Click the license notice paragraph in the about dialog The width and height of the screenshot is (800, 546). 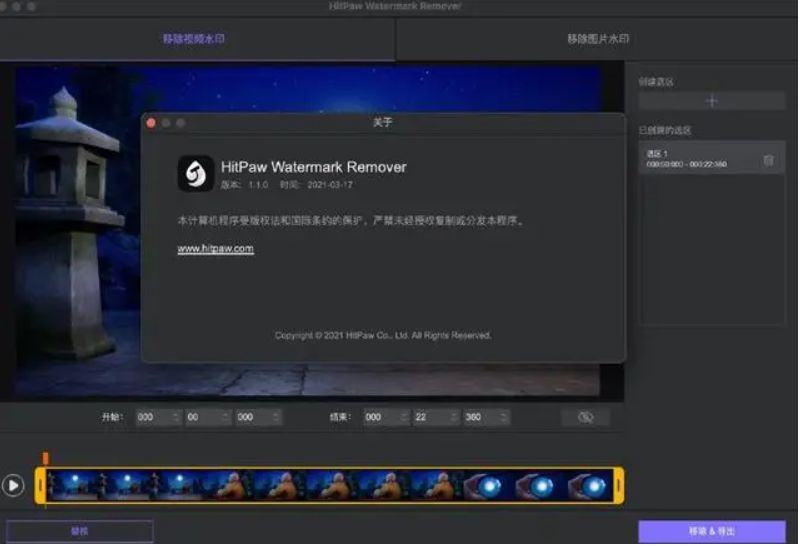tap(351, 220)
